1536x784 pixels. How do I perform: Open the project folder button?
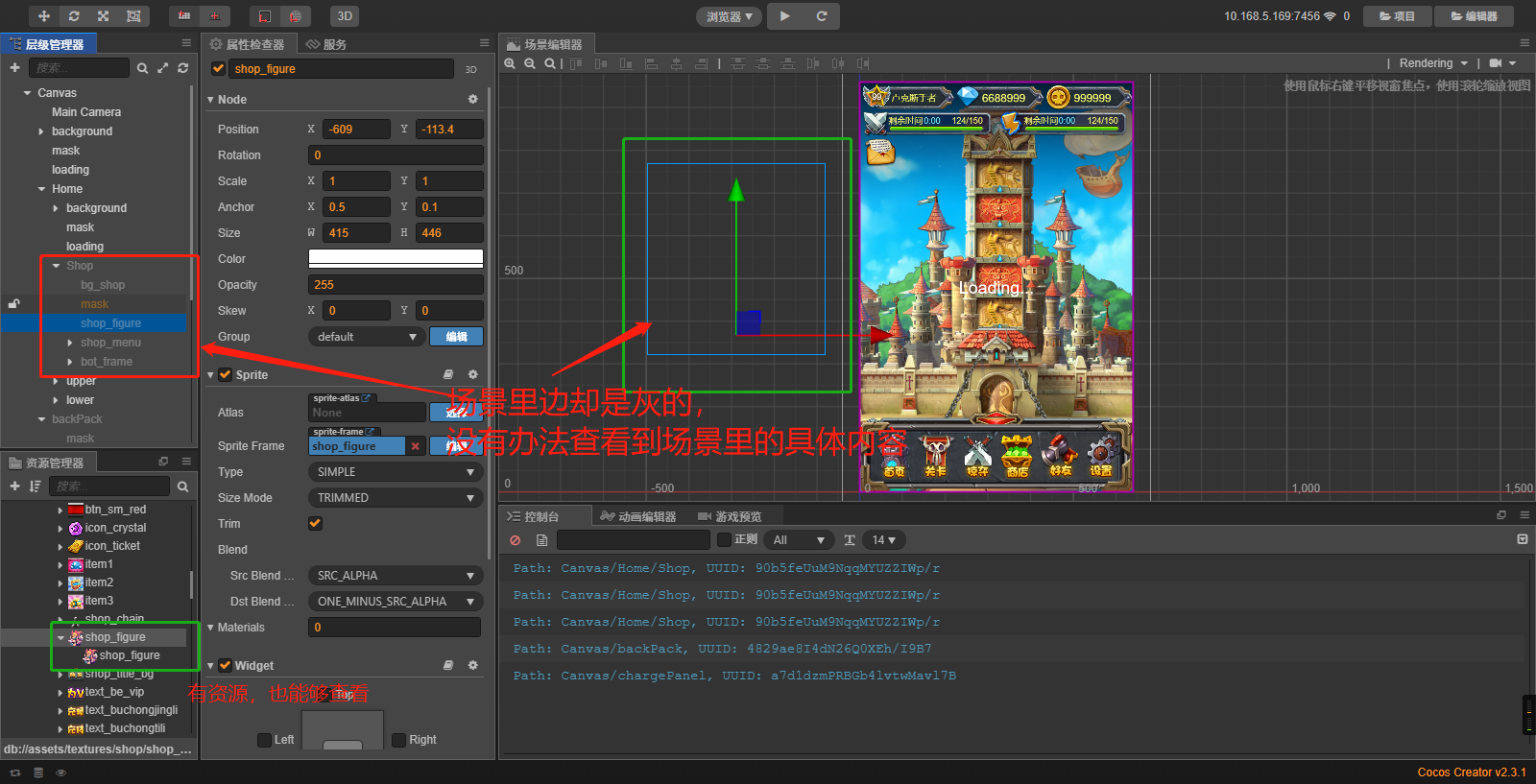(1398, 16)
